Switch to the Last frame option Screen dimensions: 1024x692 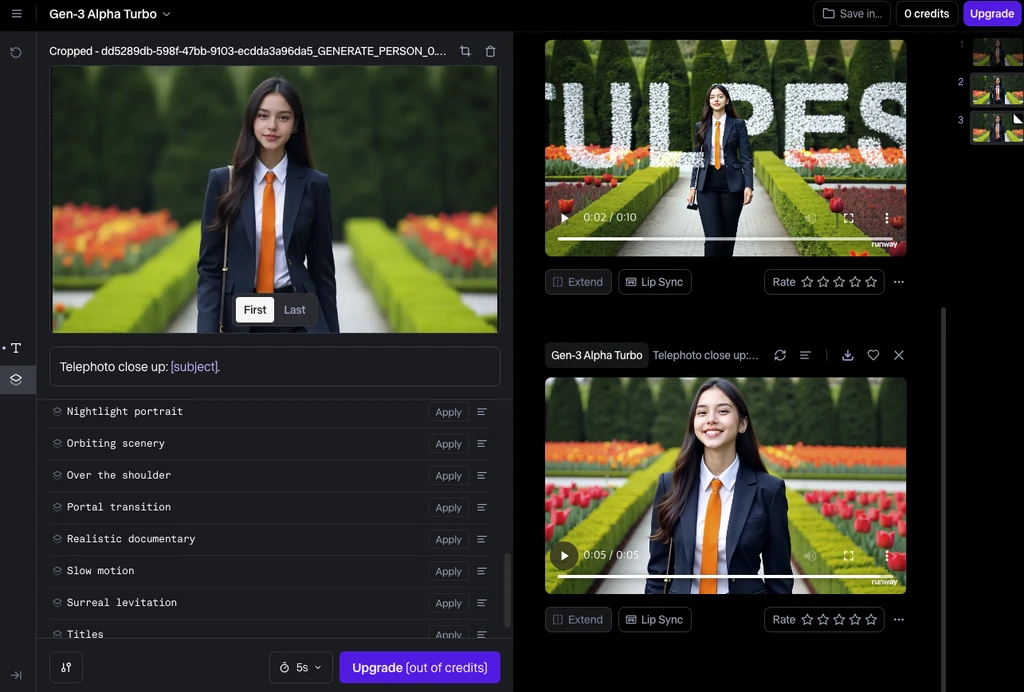pyautogui.click(x=294, y=310)
